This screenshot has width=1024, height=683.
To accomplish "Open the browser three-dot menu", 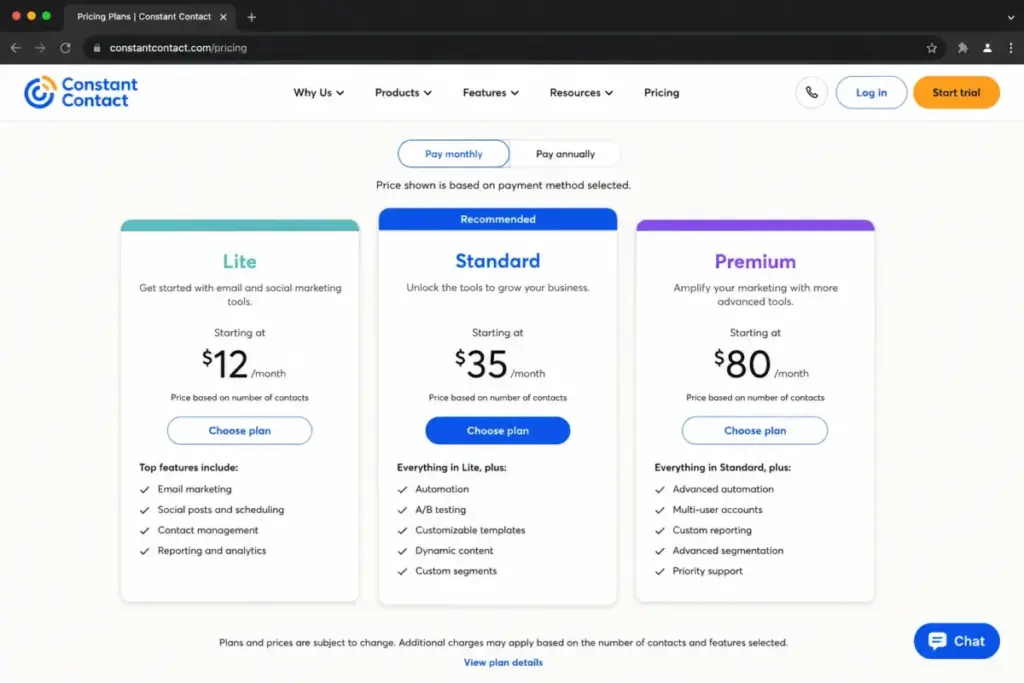I will coord(1010,48).
